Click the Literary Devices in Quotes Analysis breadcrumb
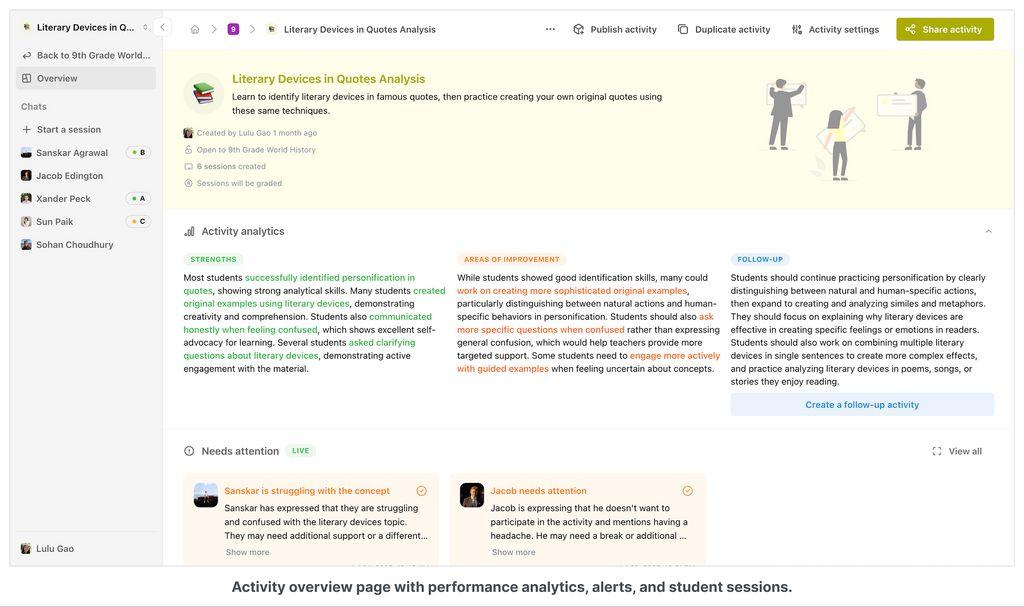 360,29
